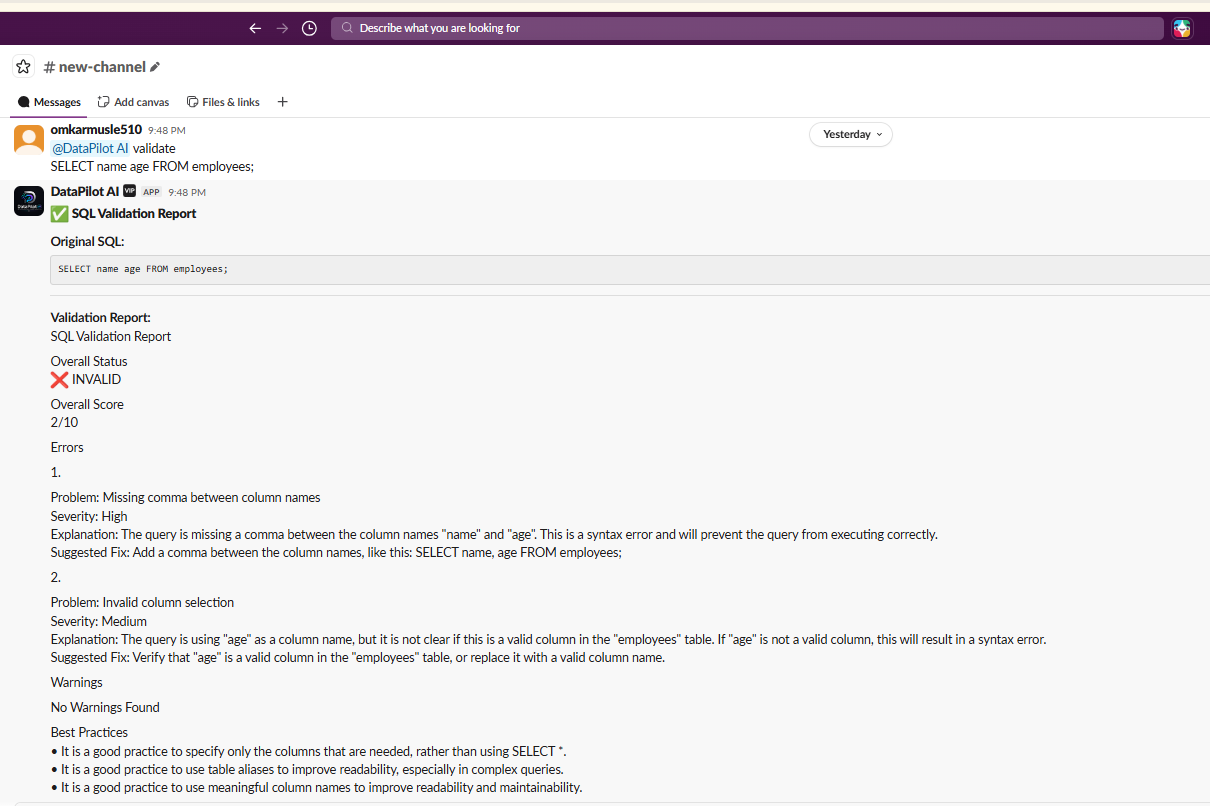Click 9:48 PM timestamp on omkarmusle510 message
The height and width of the screenshot is (806, 1210).
pos(167,130)
